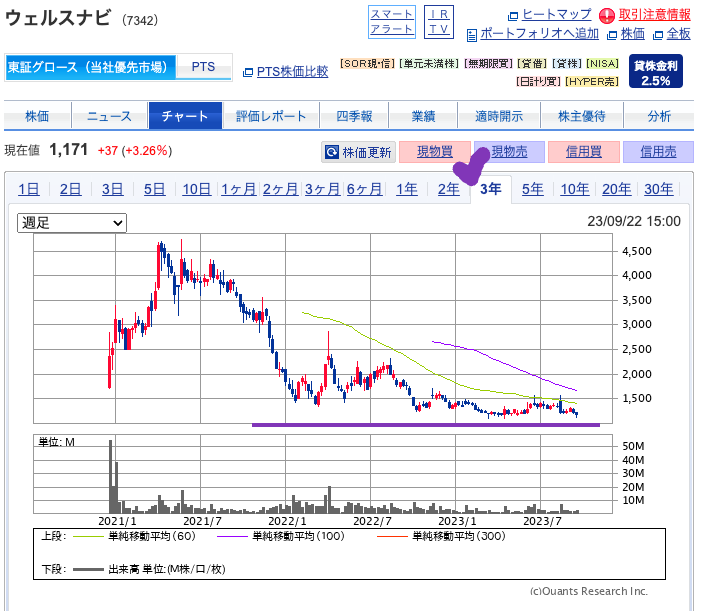Select the 1年 chart period

[x=407, y=189]
